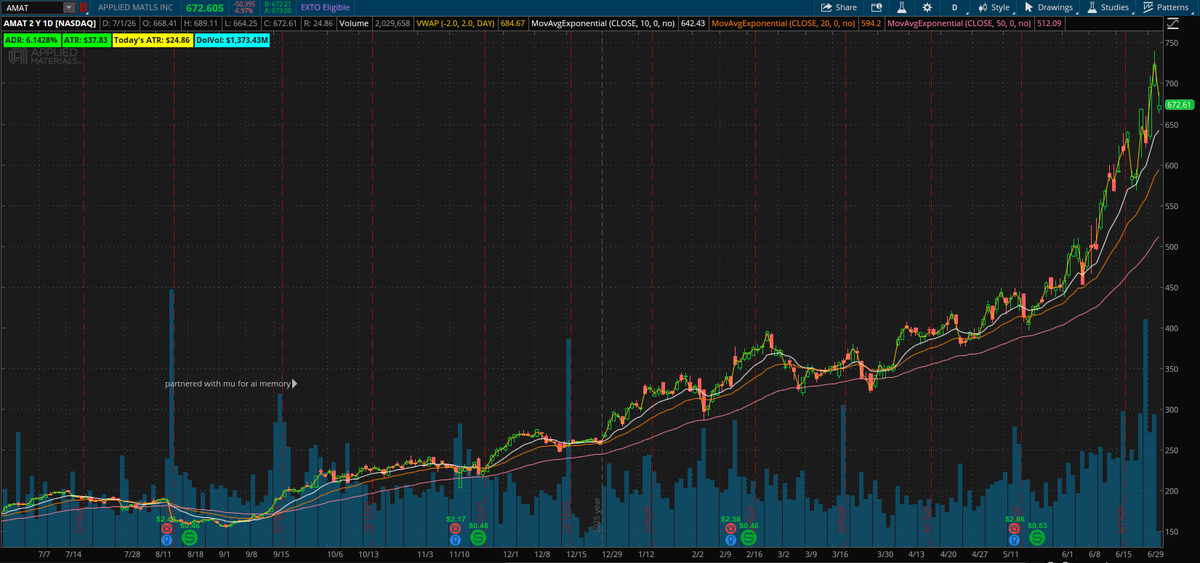Expand the symbol selector dropdown arrow
This screenshot has height=563, width=1200.
[69, 7]
